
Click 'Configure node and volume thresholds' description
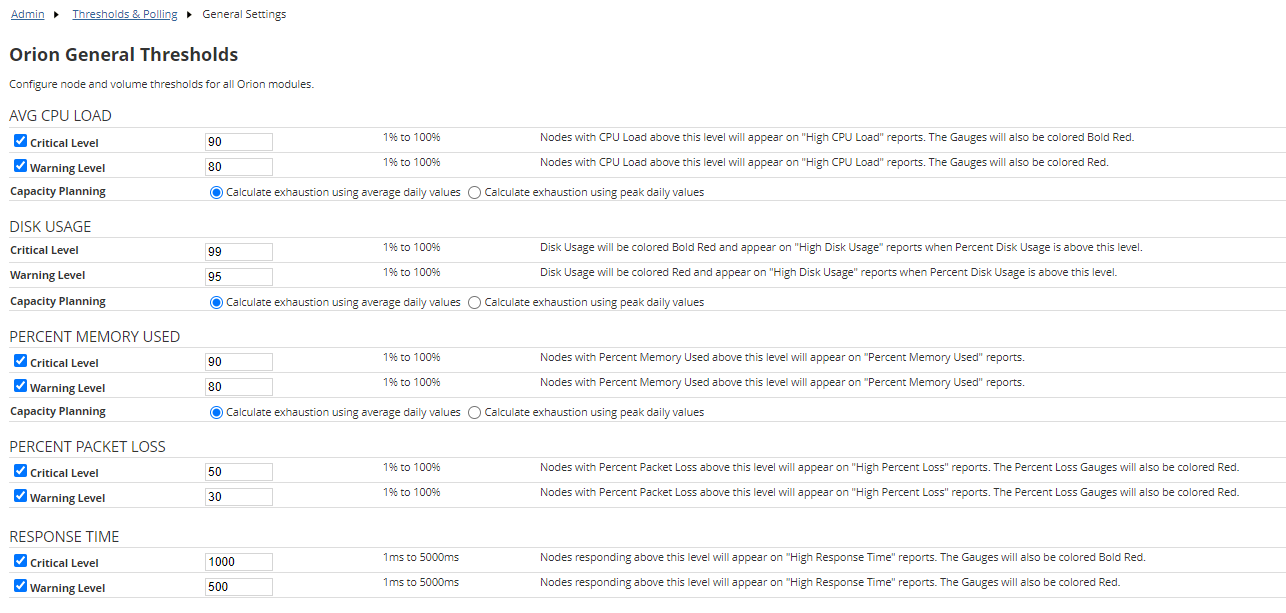(162, 84)
